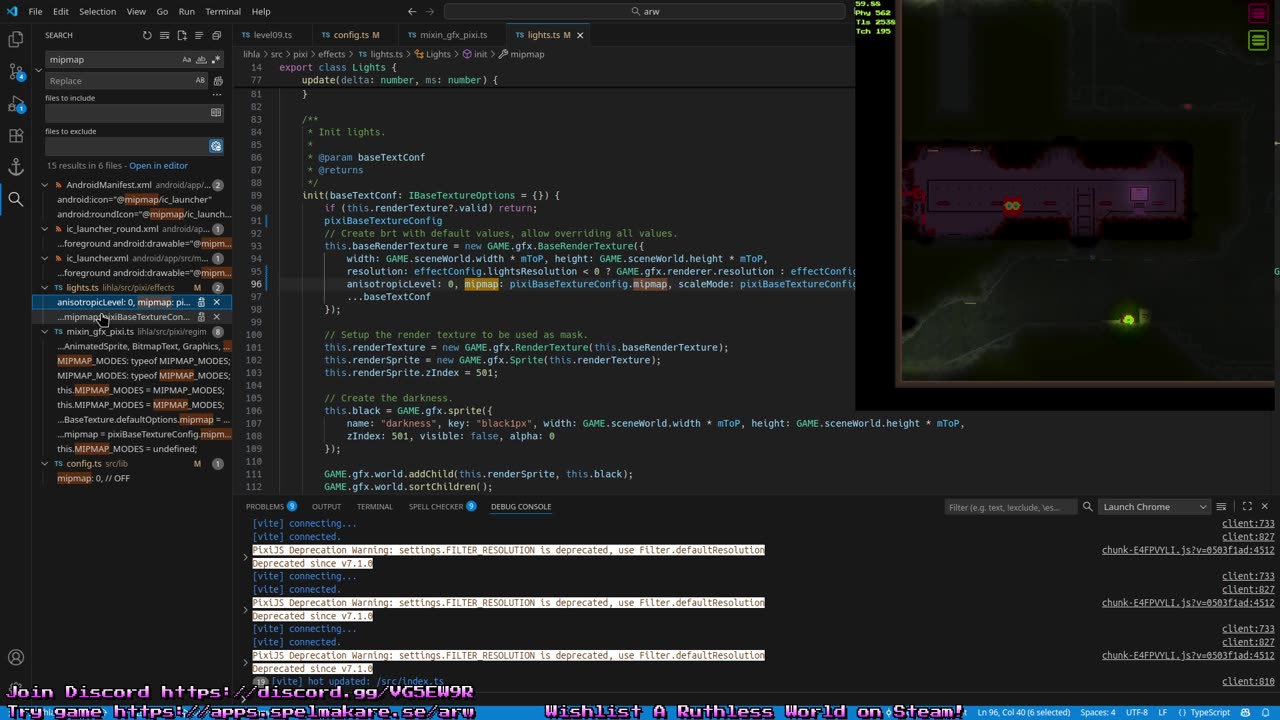Collapse lights.ts search results group

click(x=45, y=288)
